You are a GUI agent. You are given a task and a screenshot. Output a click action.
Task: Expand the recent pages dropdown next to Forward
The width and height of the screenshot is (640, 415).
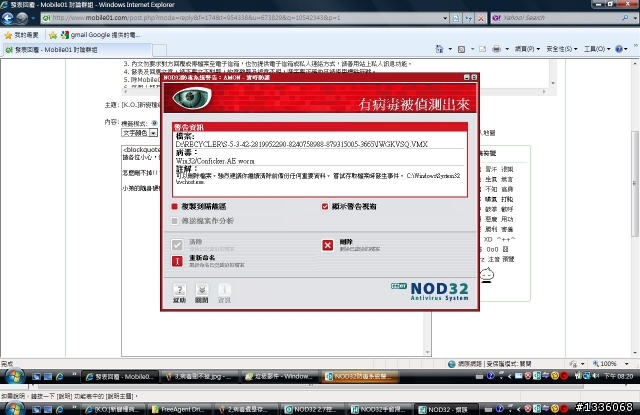(x=33, y=18)
